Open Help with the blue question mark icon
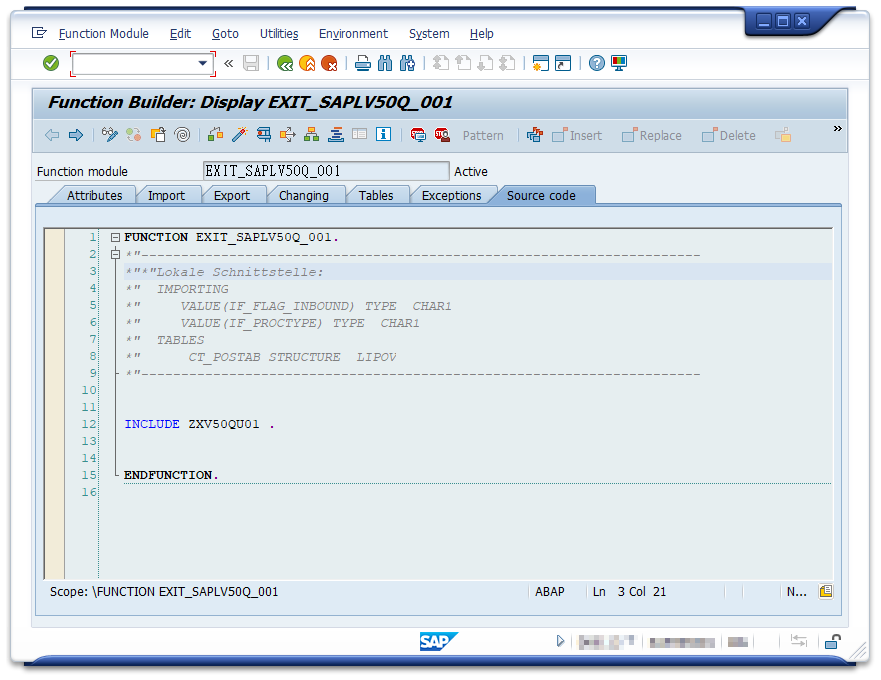Screen dimensions: 881x680 (x=597, y=63)
